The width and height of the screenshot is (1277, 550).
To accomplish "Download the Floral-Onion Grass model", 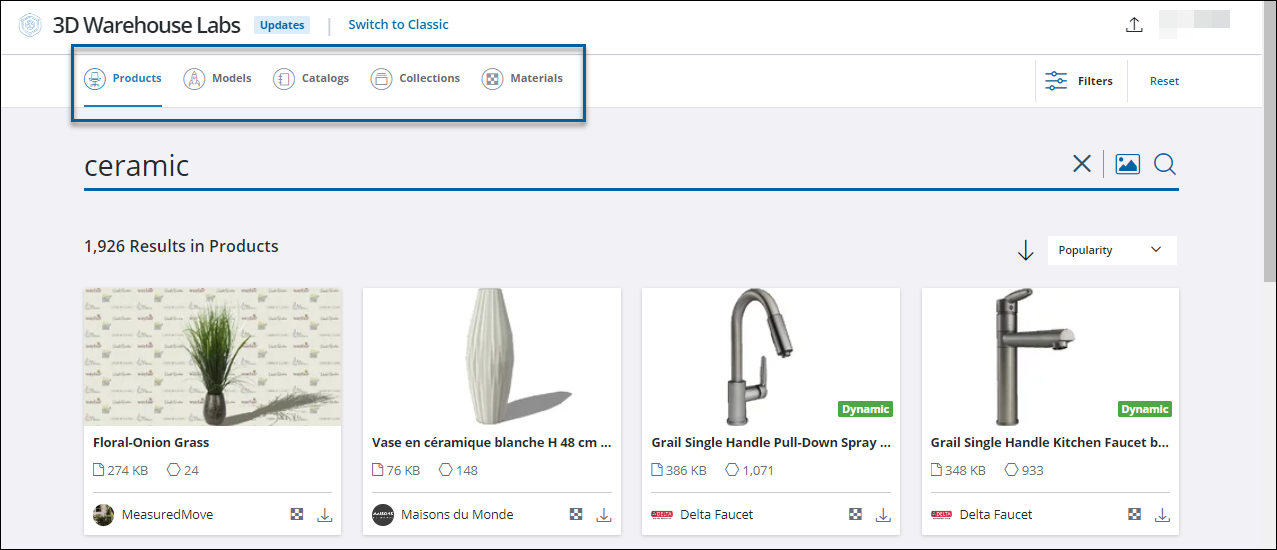I will point(325,515).
